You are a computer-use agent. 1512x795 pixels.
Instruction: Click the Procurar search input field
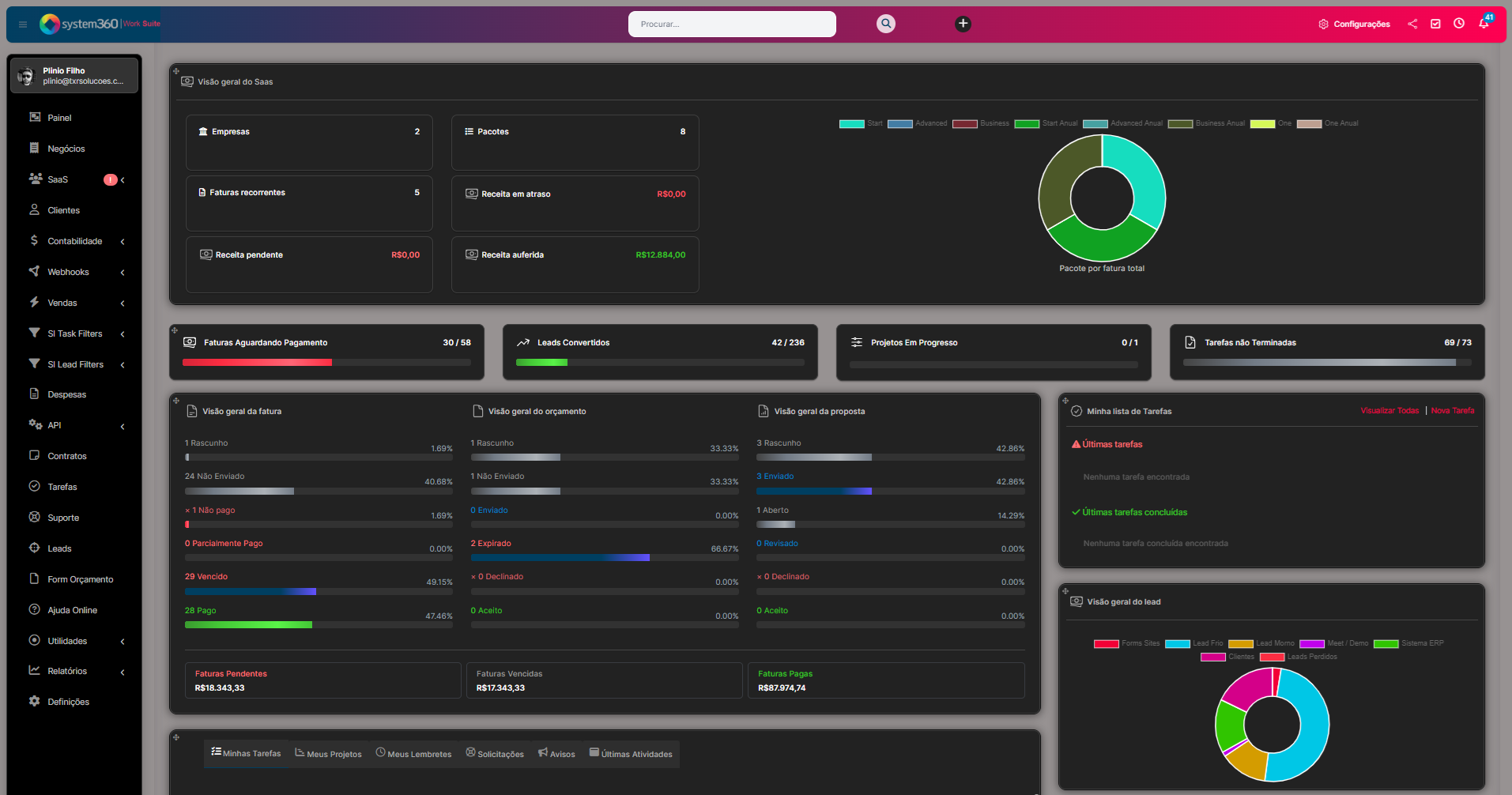(x=731, y=24)
